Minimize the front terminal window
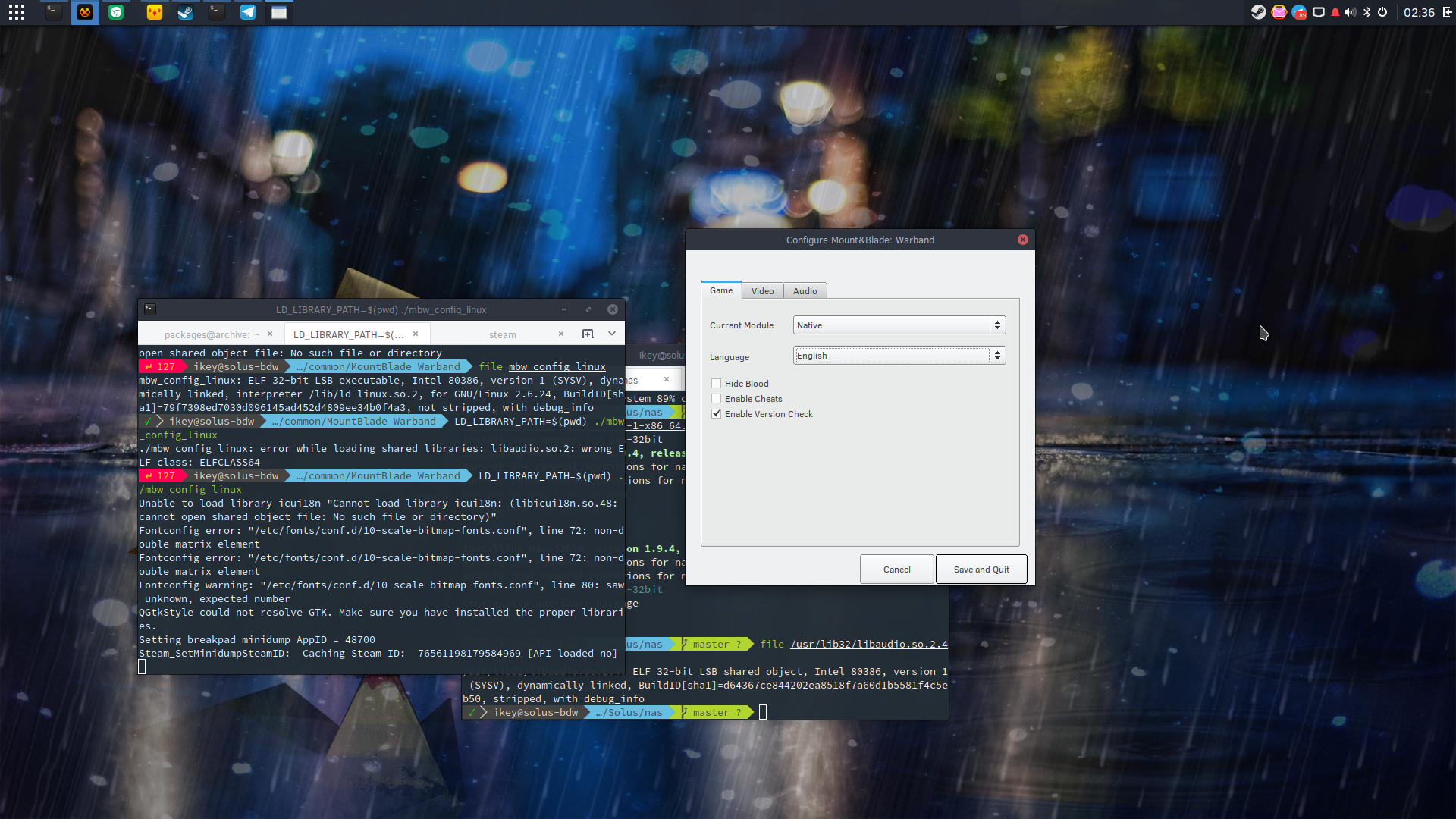1456x819 pixels. coord(564,309)
